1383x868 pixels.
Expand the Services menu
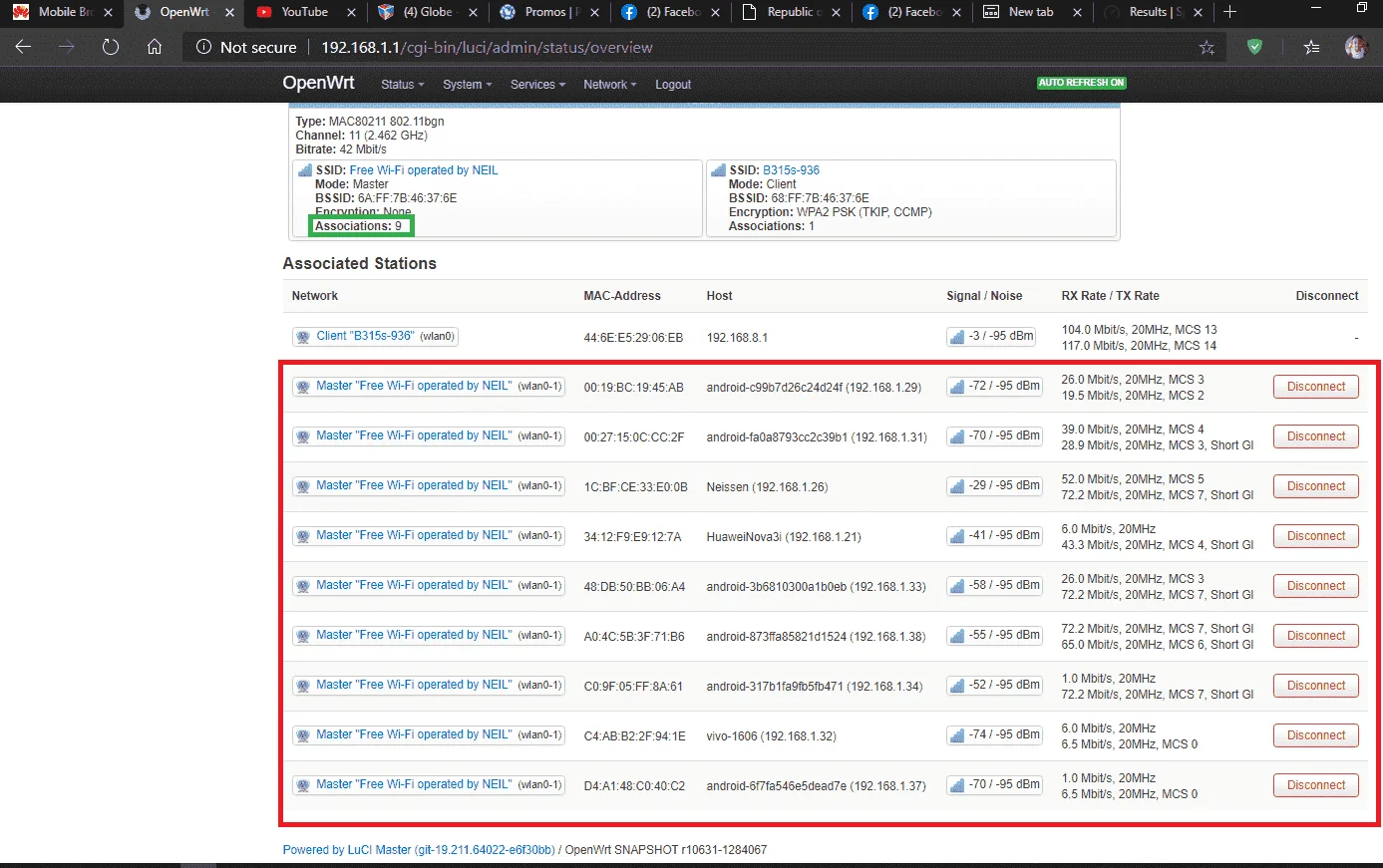click(x=537, y=85)
